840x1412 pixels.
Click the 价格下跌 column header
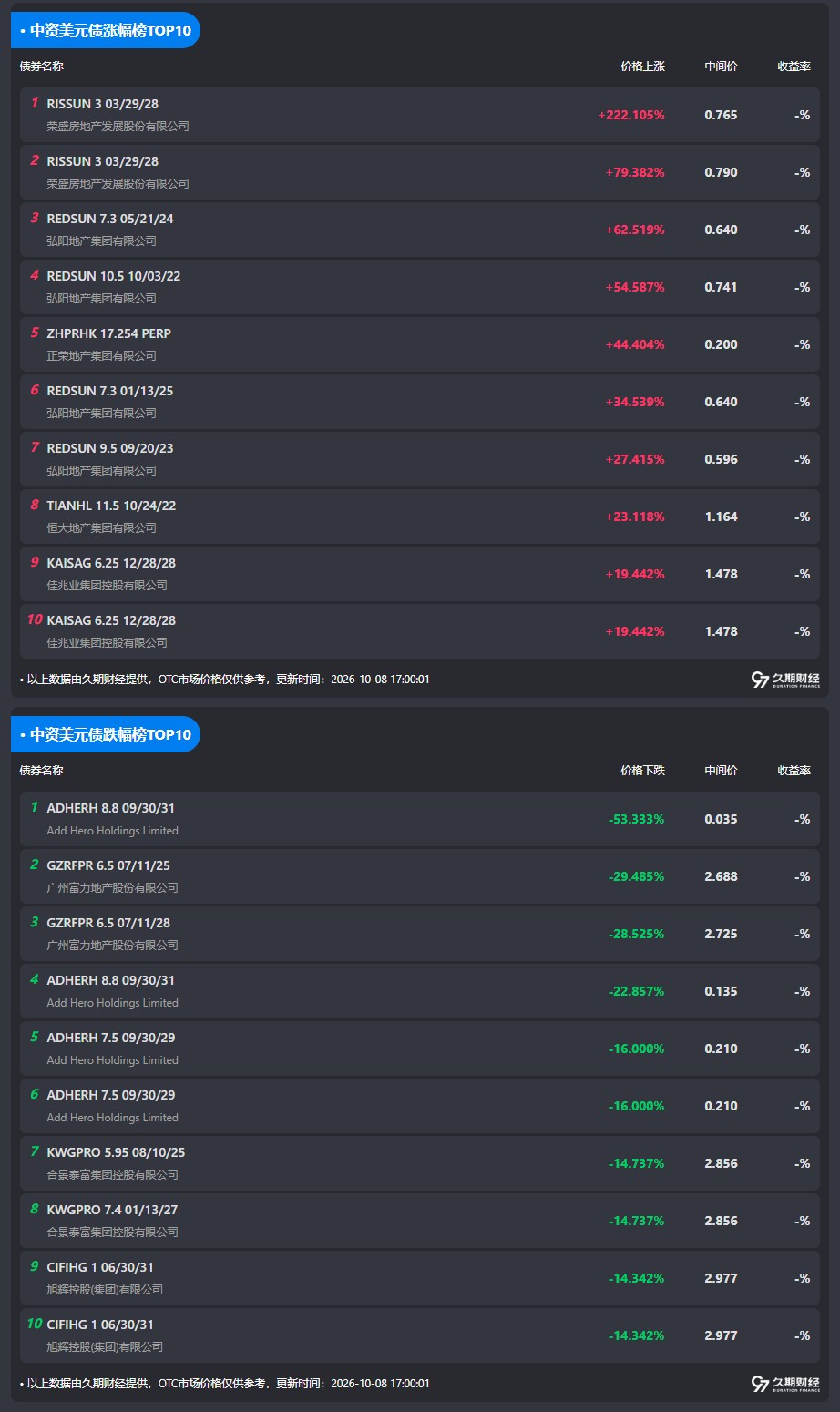click(x=642, y=771)
